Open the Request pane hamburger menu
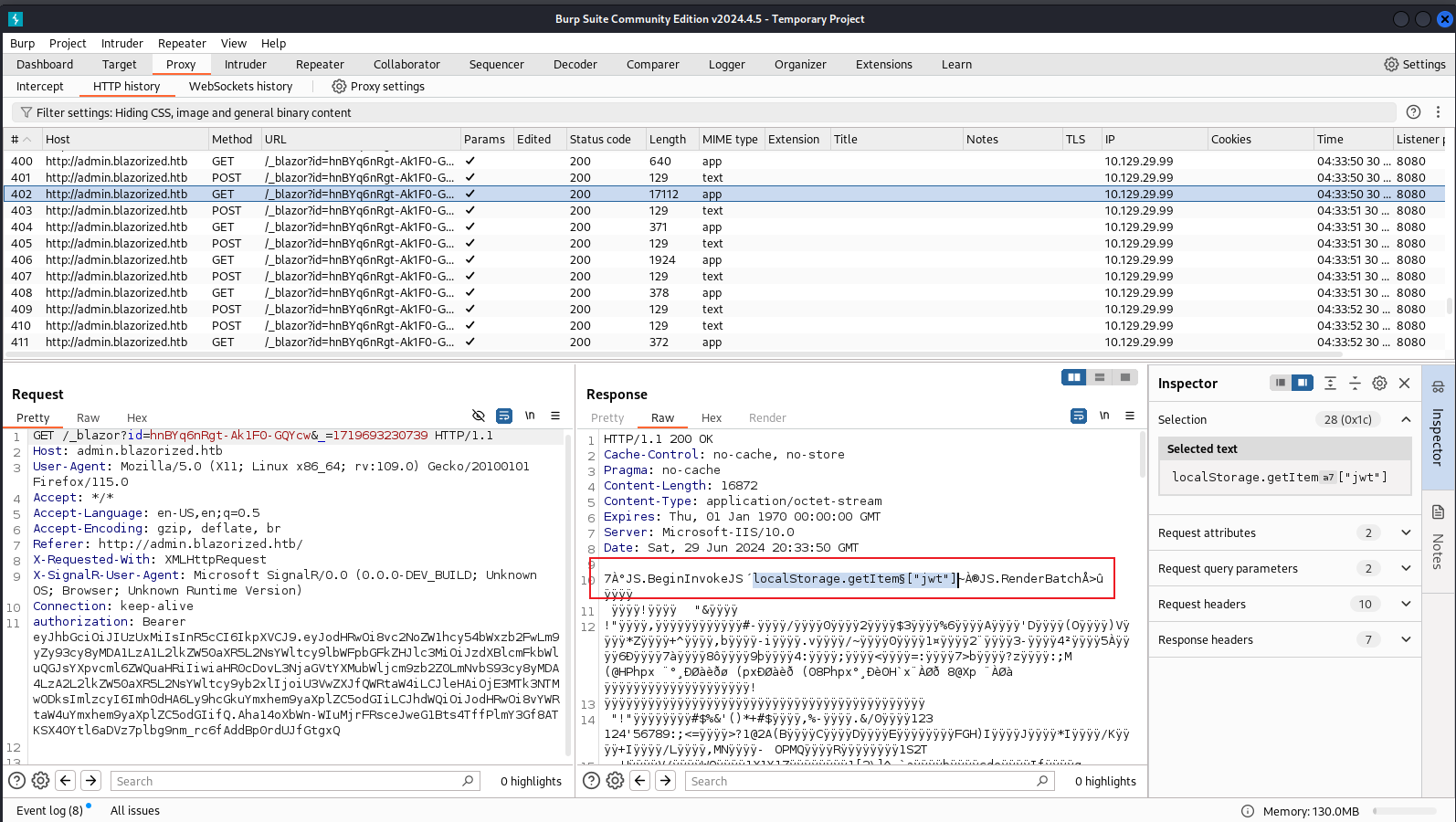 coord(555,416)
